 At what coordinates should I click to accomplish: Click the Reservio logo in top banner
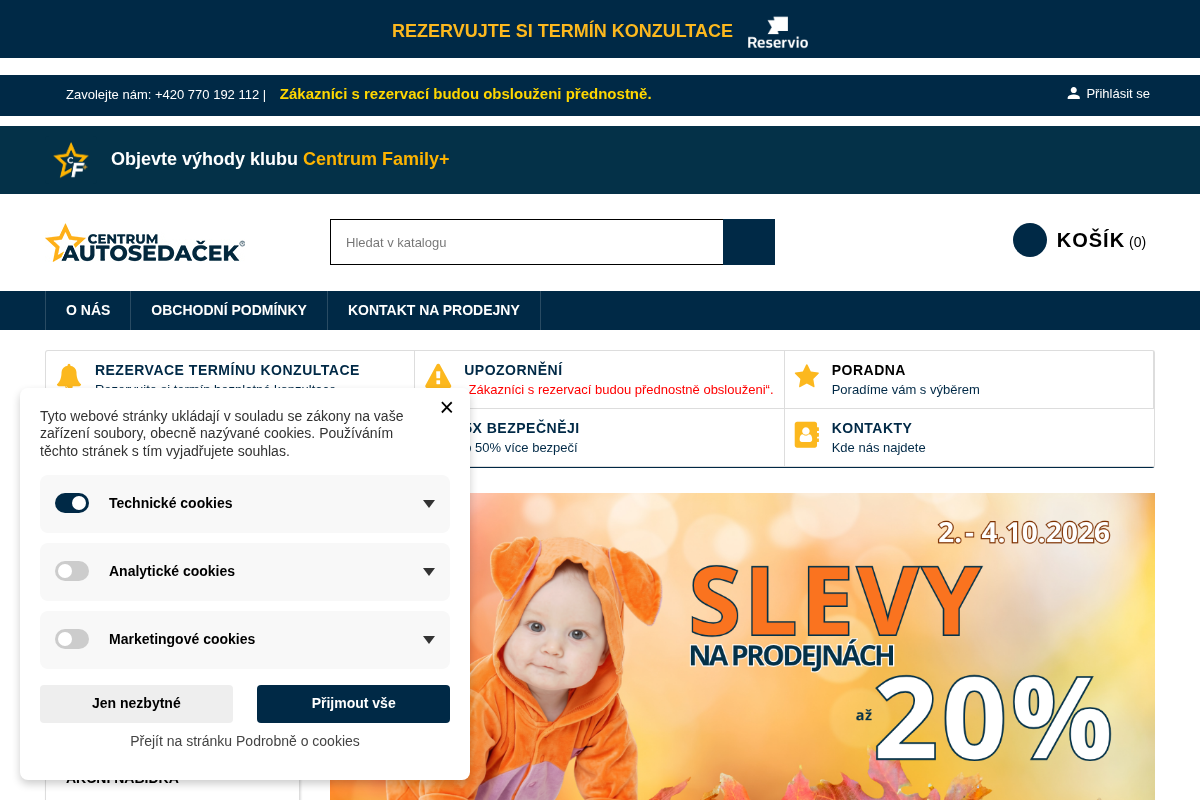(x=778, y=32)
